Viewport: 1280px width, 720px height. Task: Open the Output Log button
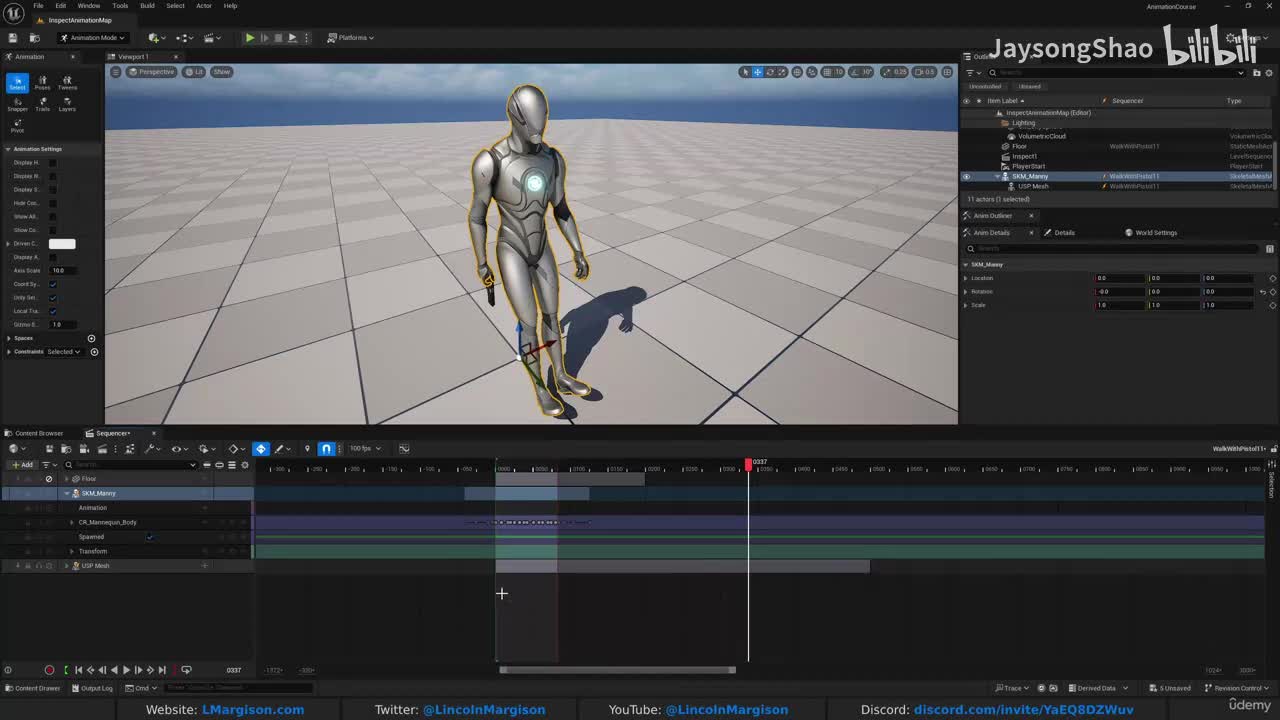[x=96, y=688]
